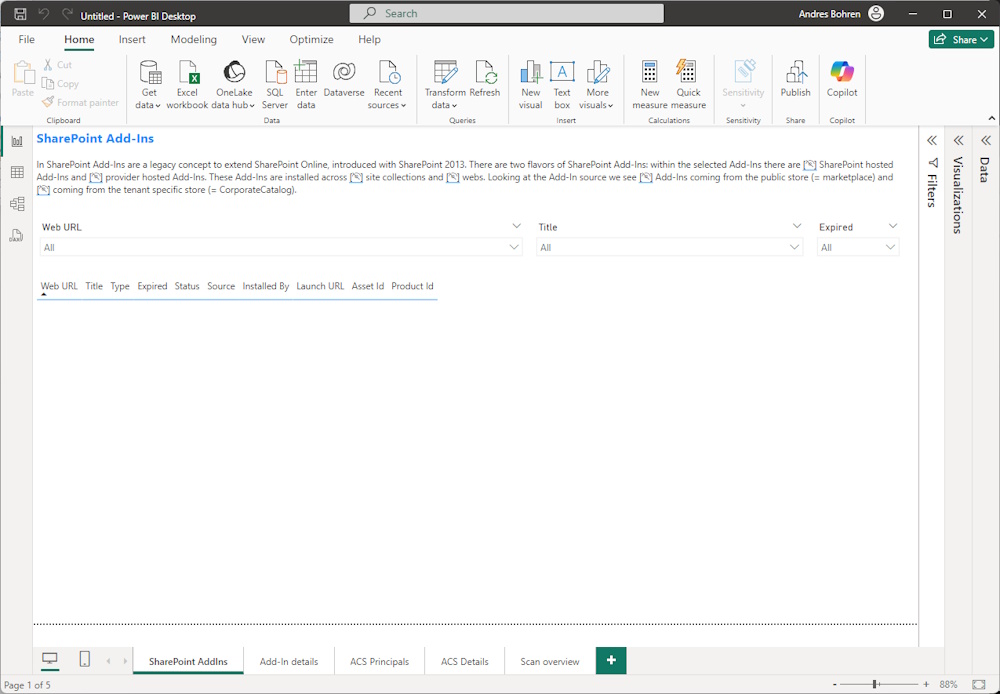Publish the report
Screen dimensions: 1000x694
click(795, 79)
